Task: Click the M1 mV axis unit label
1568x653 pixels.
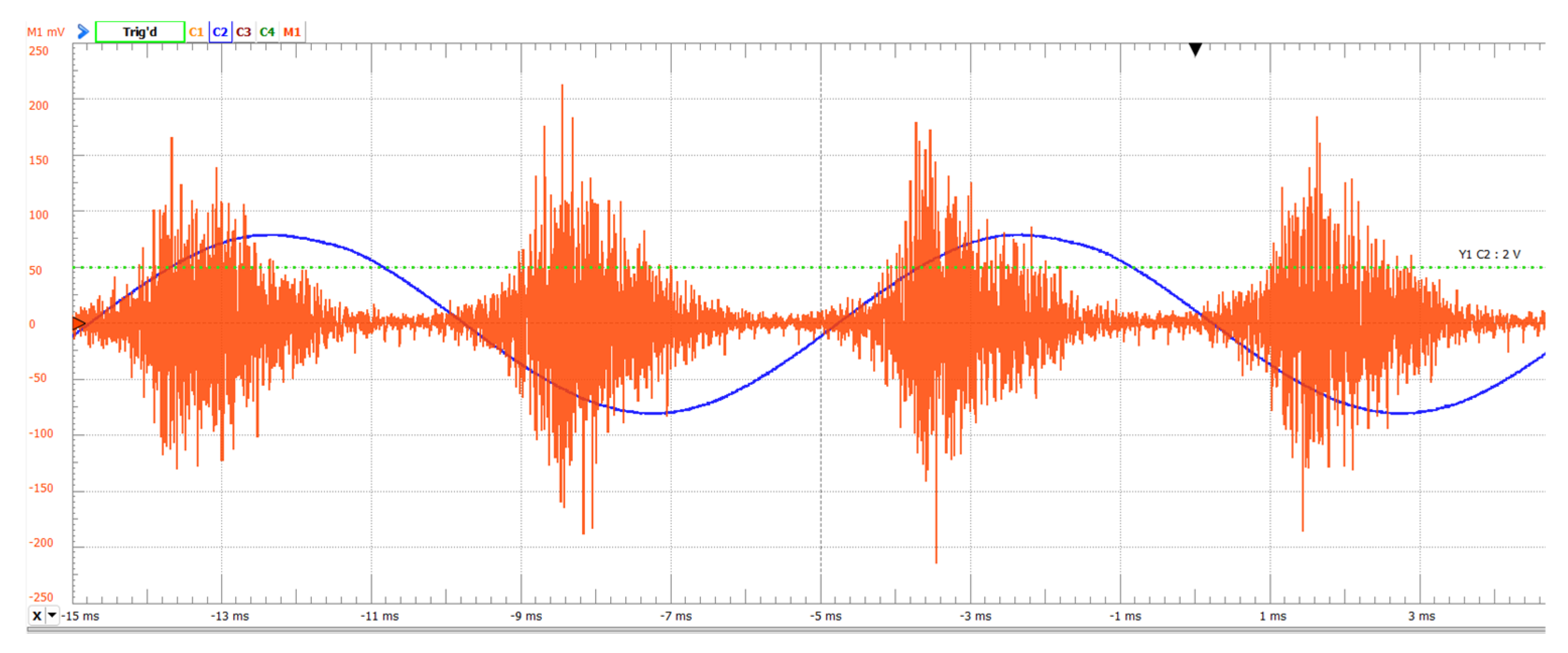Action: (x=46, y=32)
